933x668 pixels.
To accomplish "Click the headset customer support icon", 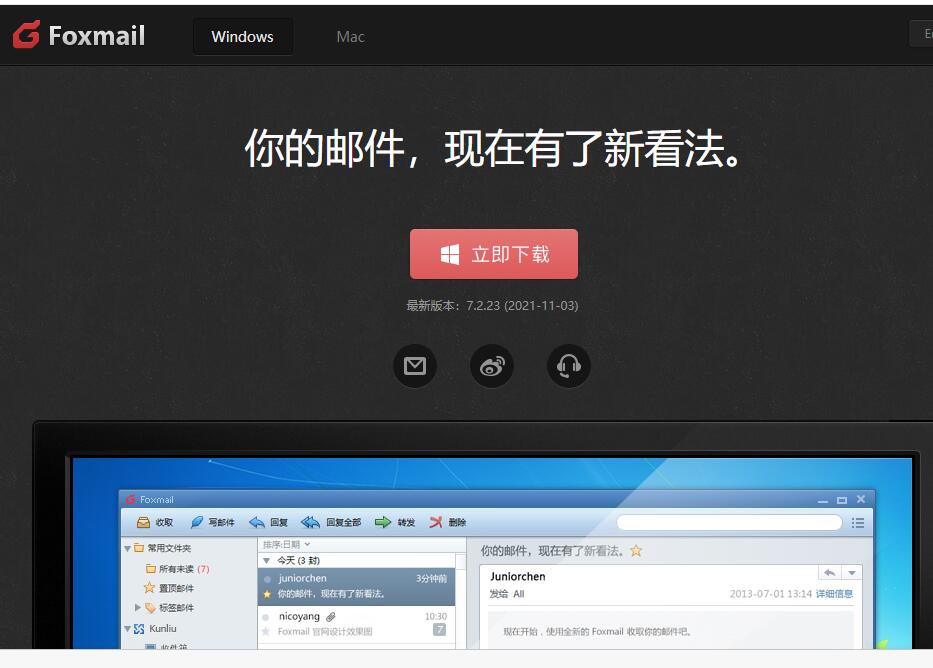I will coord(569,366).
